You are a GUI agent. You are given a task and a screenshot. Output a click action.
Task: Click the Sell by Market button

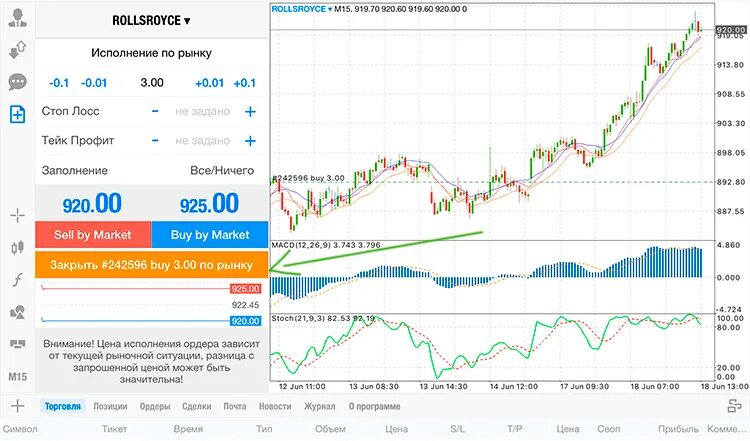(x=93, y=235)
